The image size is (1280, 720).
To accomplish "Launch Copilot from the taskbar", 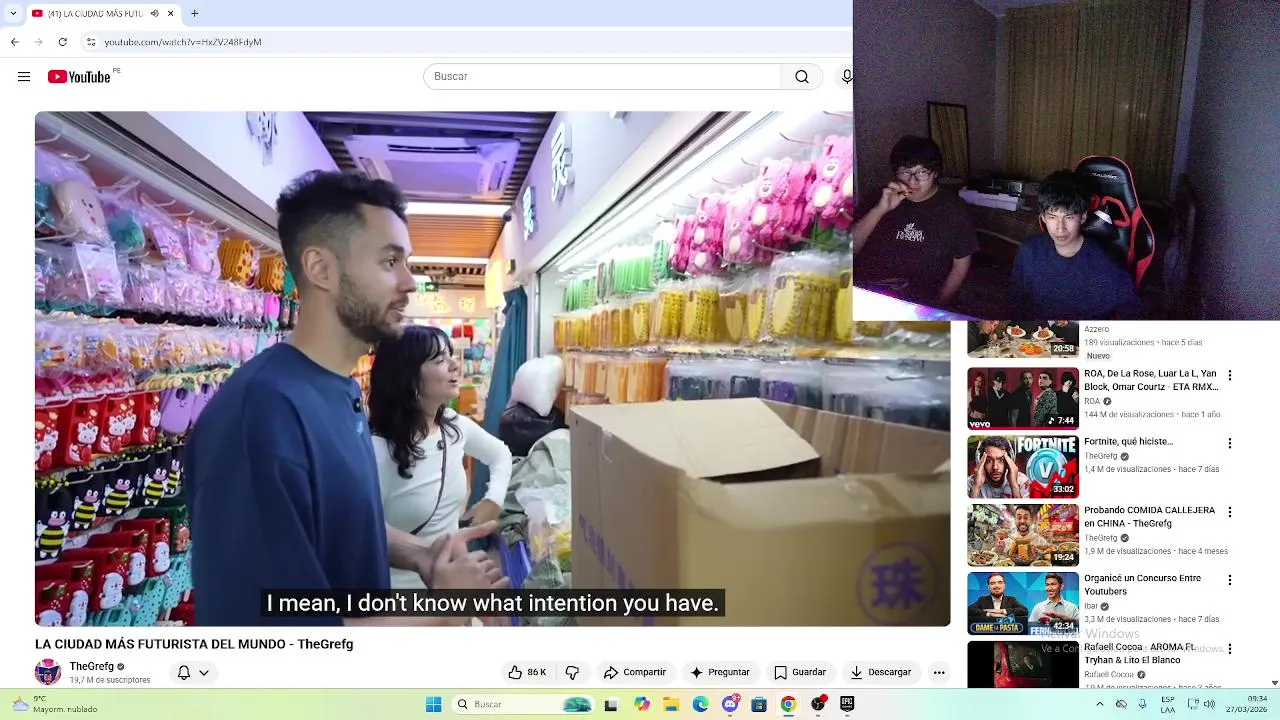I will coord(641,705).
